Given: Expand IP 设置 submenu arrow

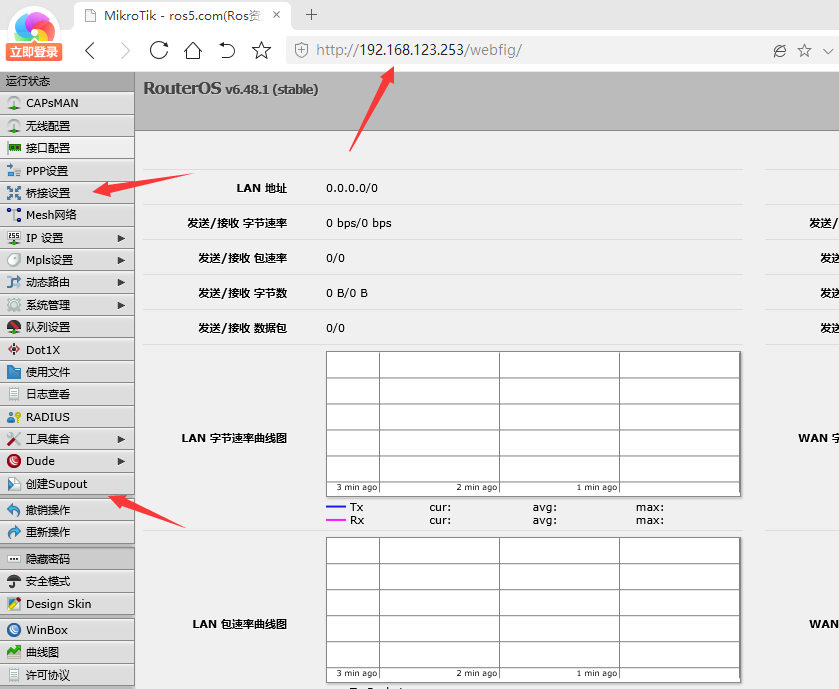Looking at the screenshot, I should (x=121, y=238).
